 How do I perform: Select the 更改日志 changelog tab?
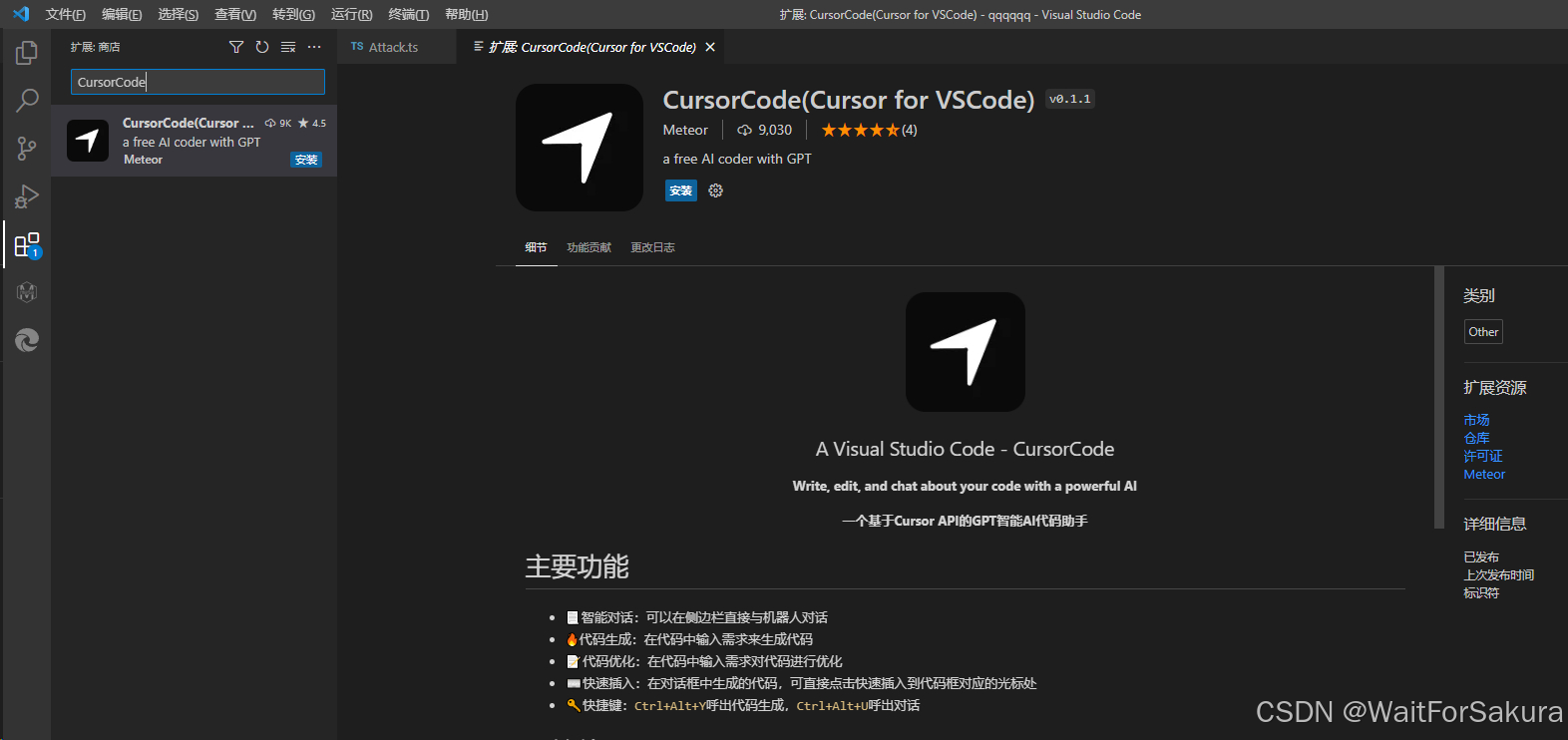coord(652,247)
